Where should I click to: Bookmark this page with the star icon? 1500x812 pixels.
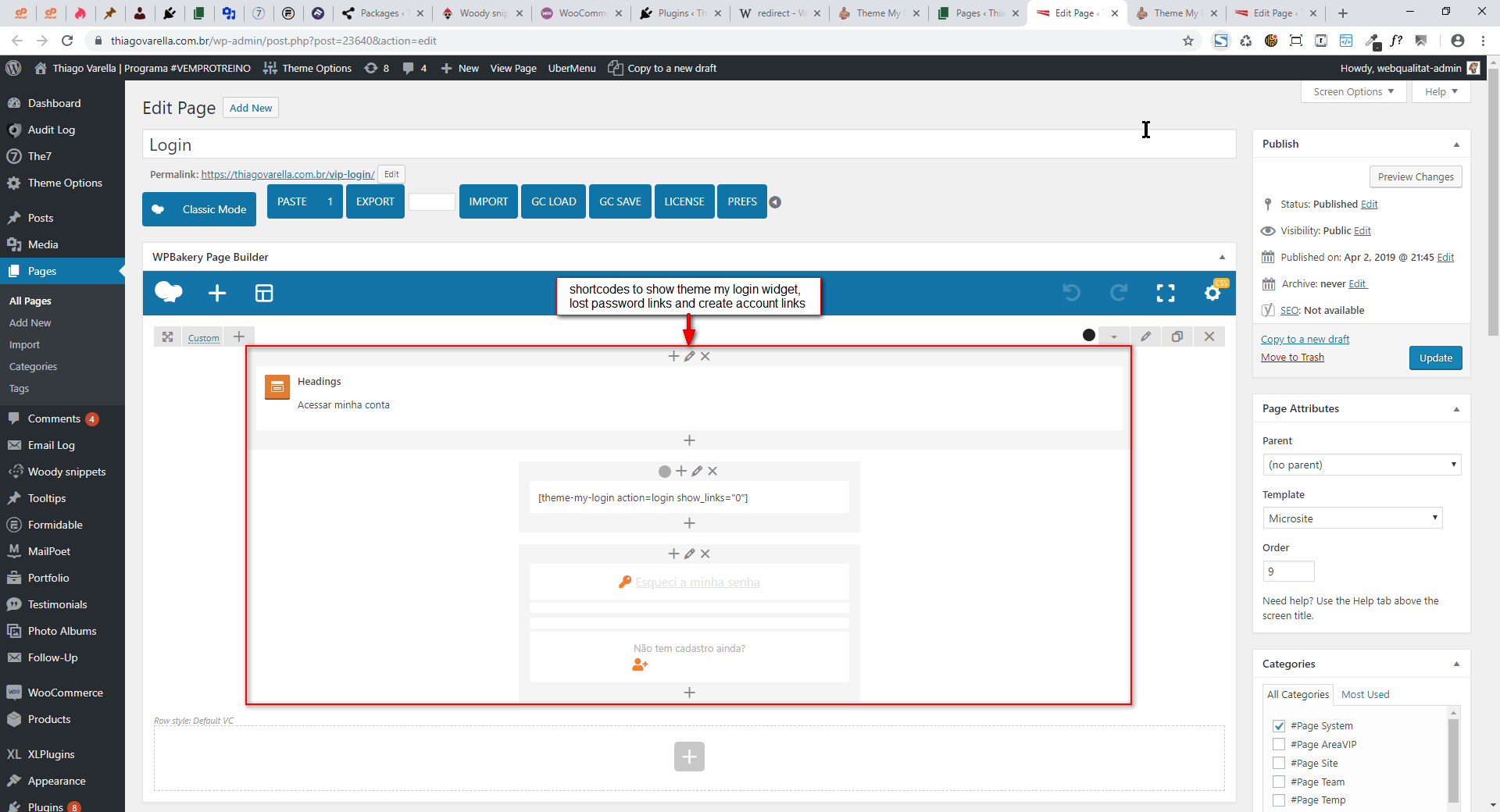1188,41
